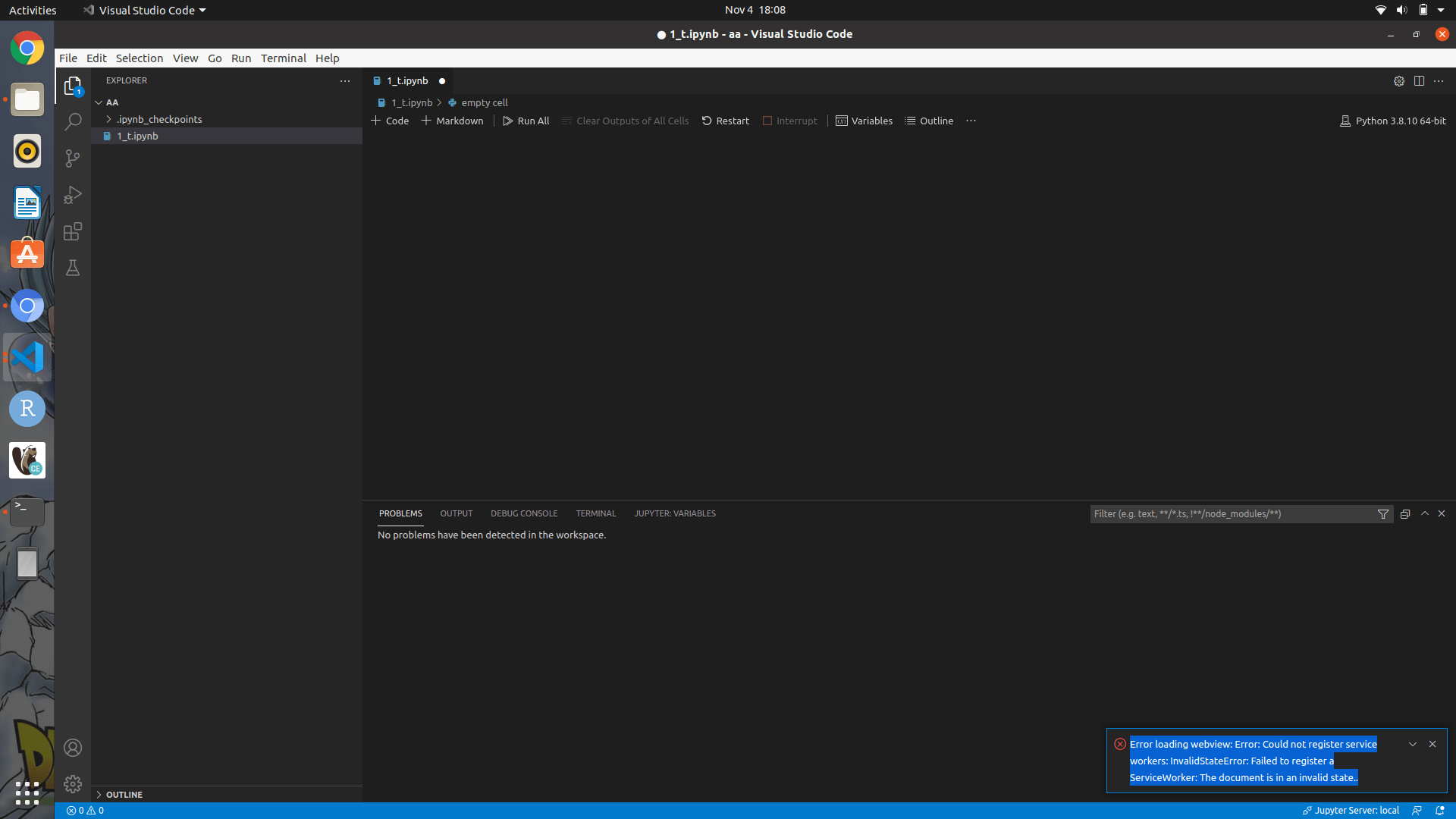Open the Run menu
The image size is (1456, 819).
(241, 58)
